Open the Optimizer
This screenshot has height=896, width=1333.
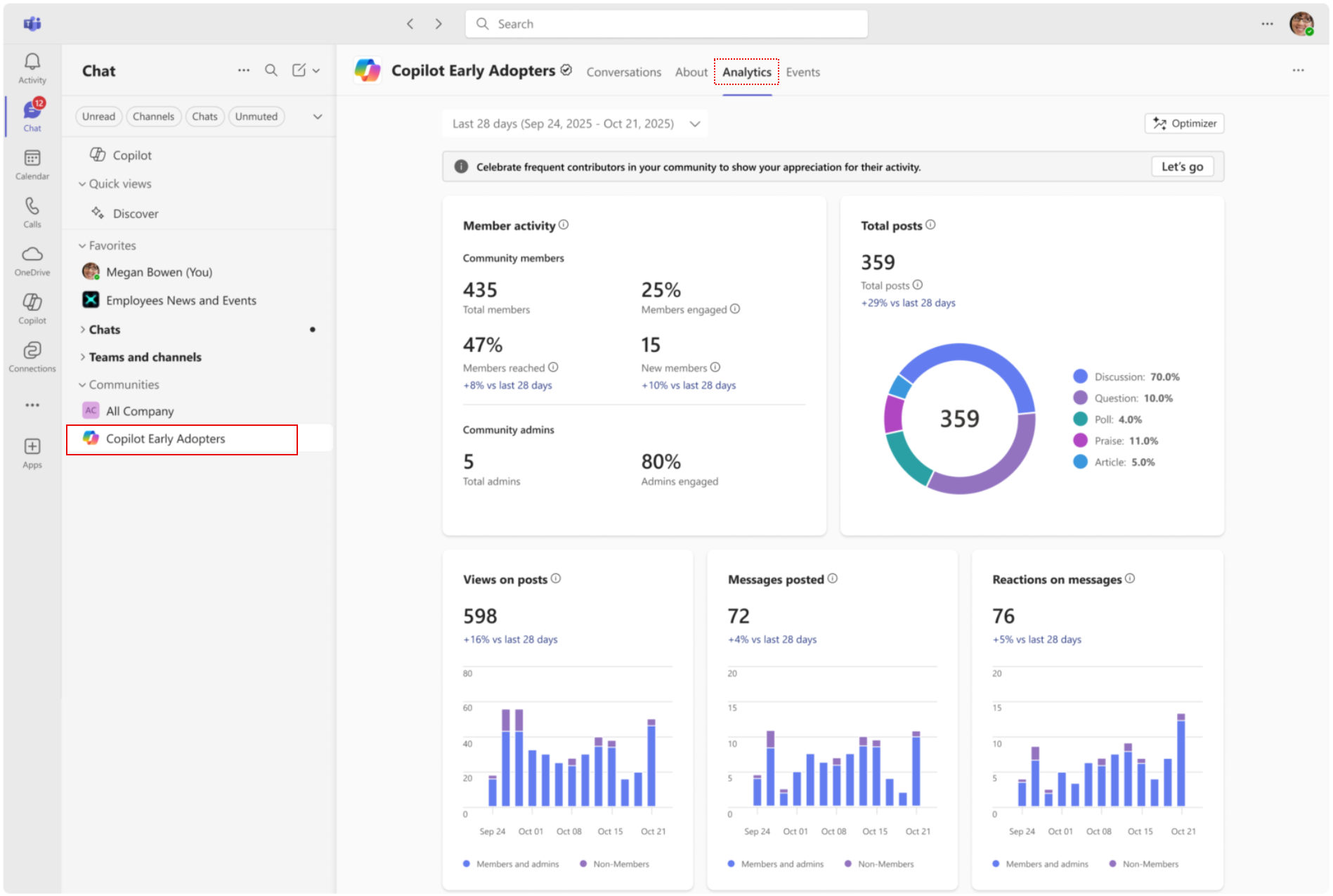click(1183, 123)
